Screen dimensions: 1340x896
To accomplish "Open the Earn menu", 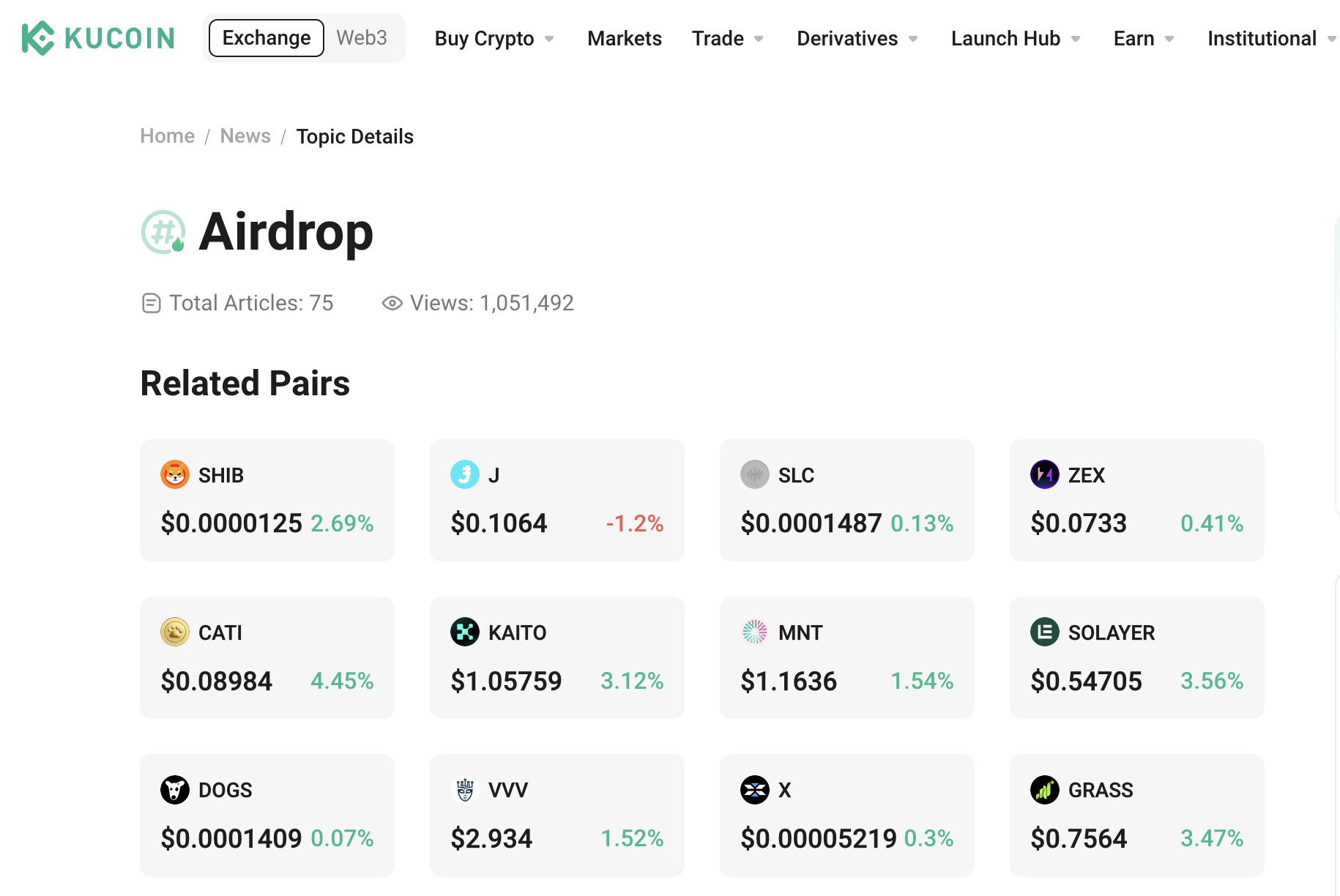I will tap(1143, 39).
